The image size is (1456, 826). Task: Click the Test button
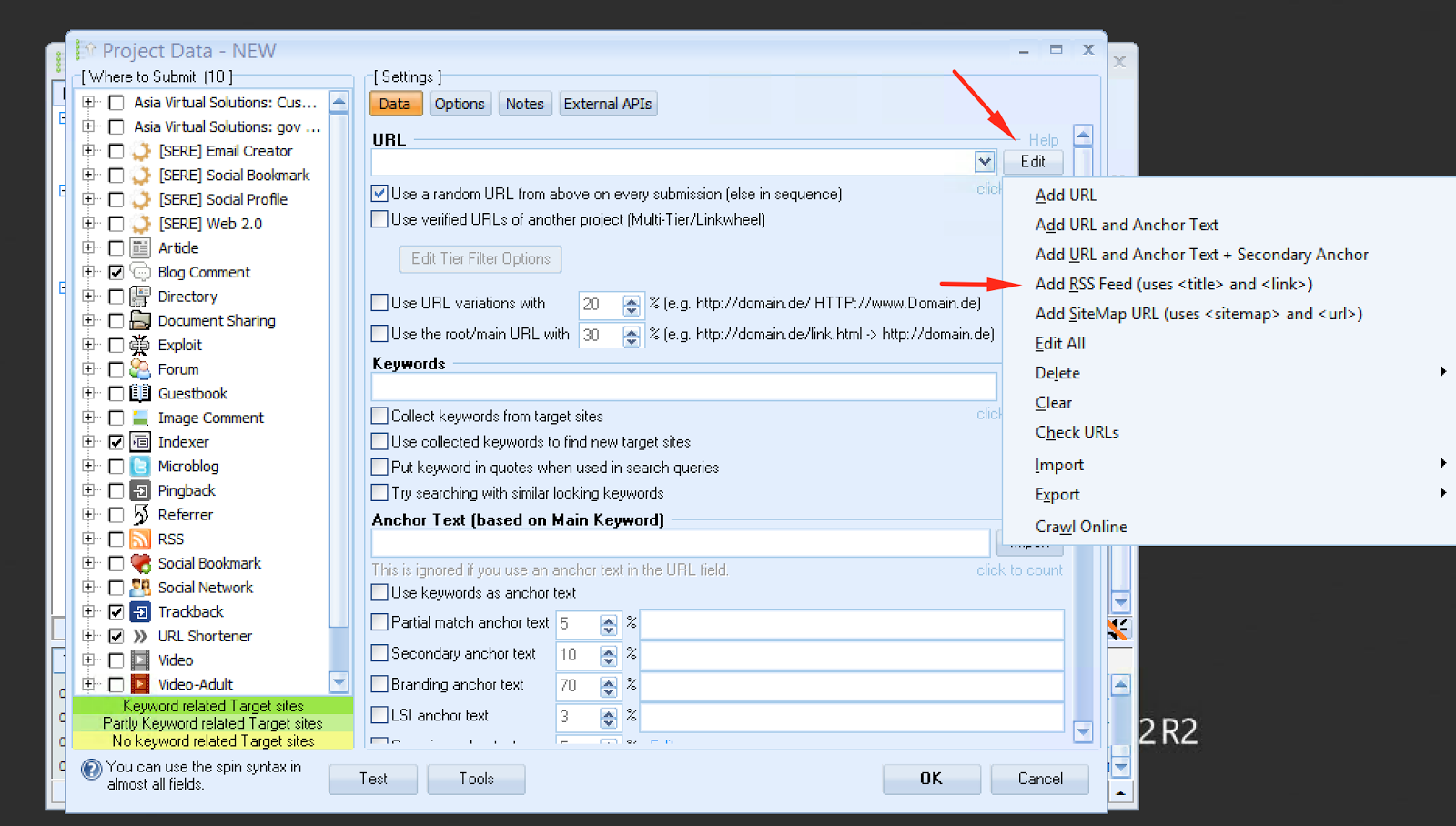(373, 779)
